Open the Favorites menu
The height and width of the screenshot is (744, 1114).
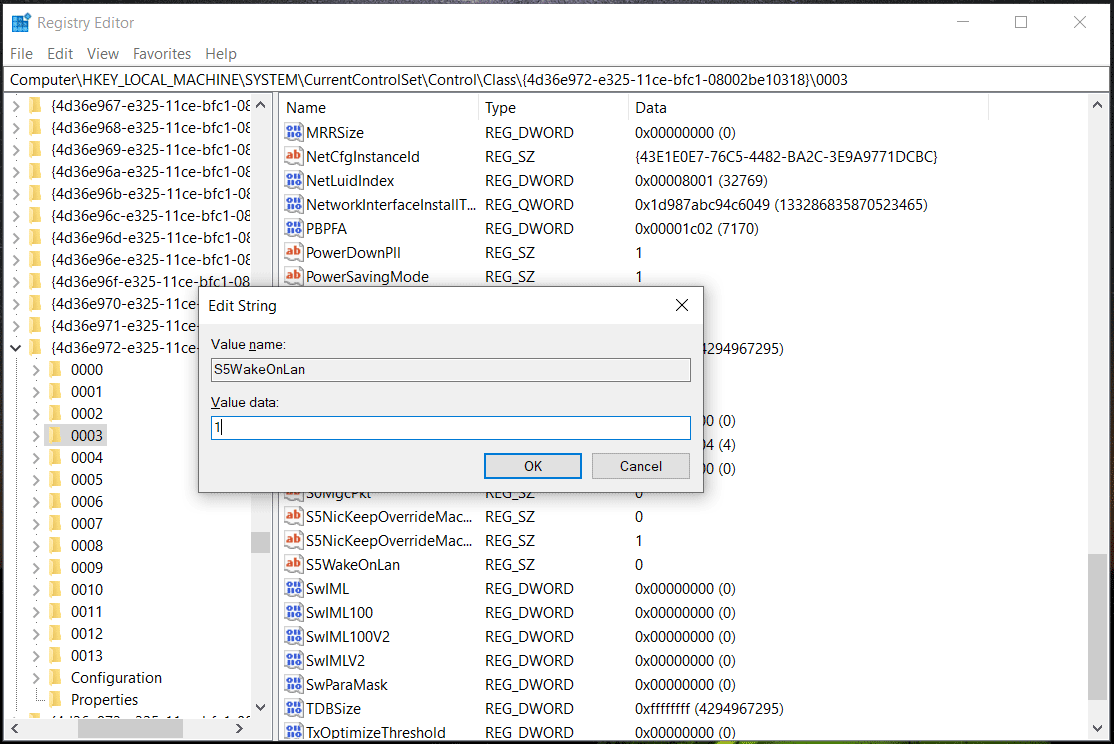162,53
